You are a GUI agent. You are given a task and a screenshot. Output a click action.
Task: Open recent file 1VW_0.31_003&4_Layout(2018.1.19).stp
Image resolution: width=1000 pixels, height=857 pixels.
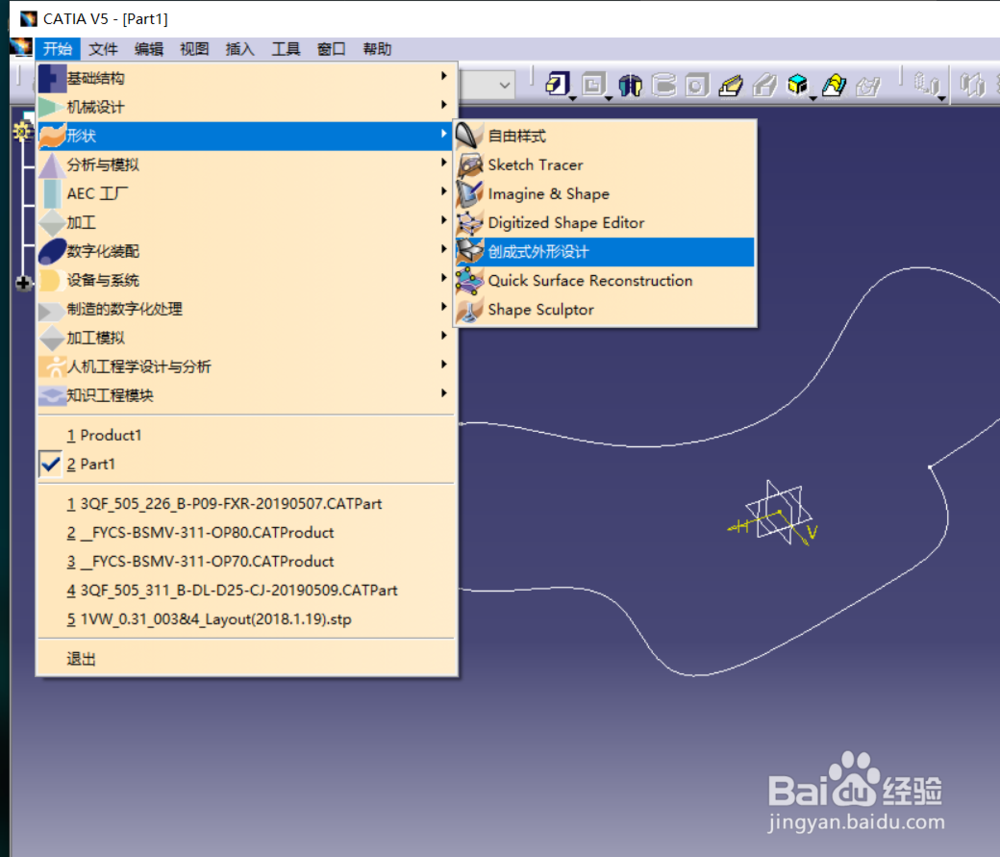pyautogui.click(x=245, y=619)
